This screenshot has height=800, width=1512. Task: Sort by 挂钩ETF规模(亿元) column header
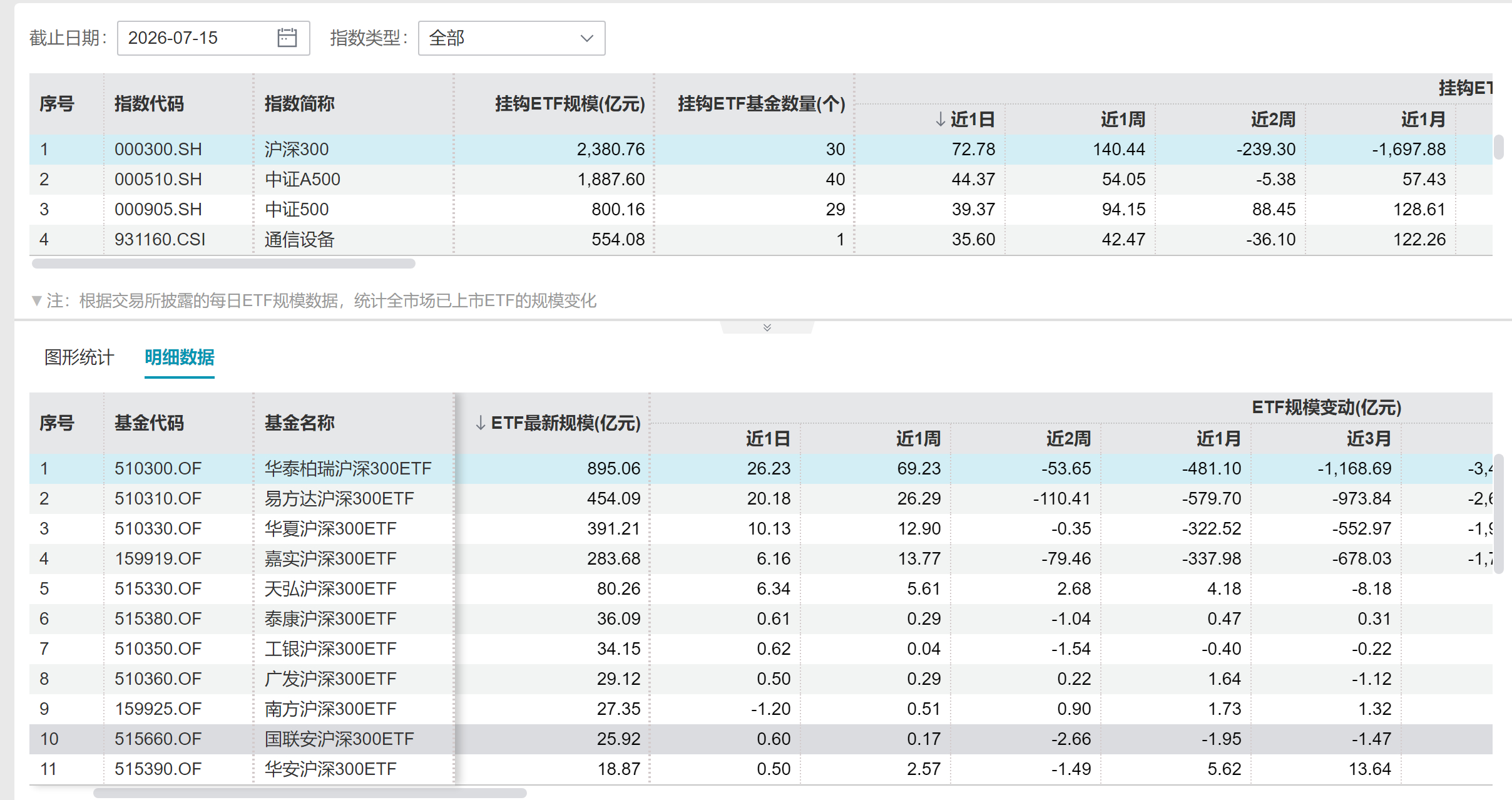click(570, 104)
